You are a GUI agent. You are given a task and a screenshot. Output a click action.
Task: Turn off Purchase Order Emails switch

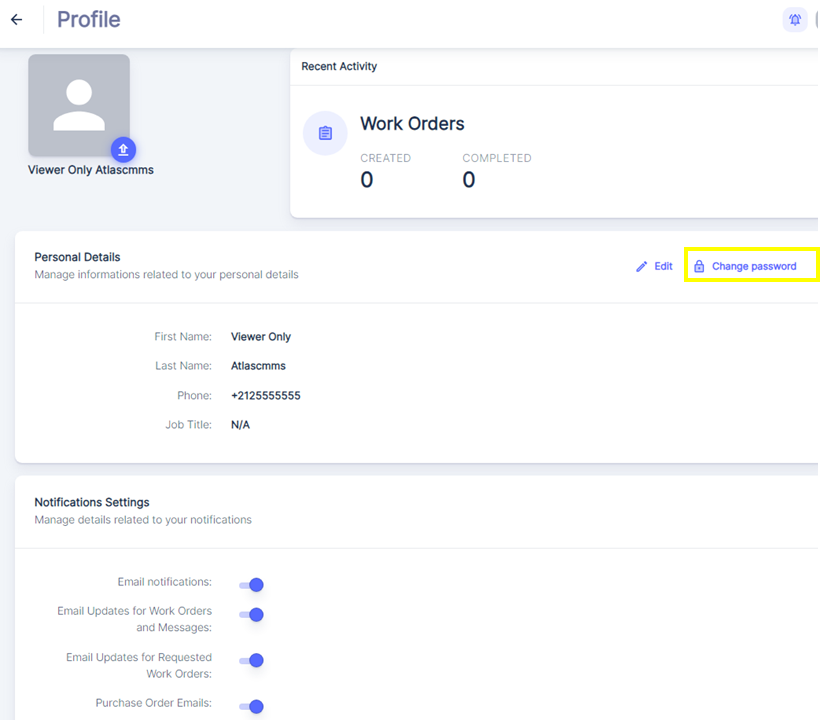pos(252,707)
